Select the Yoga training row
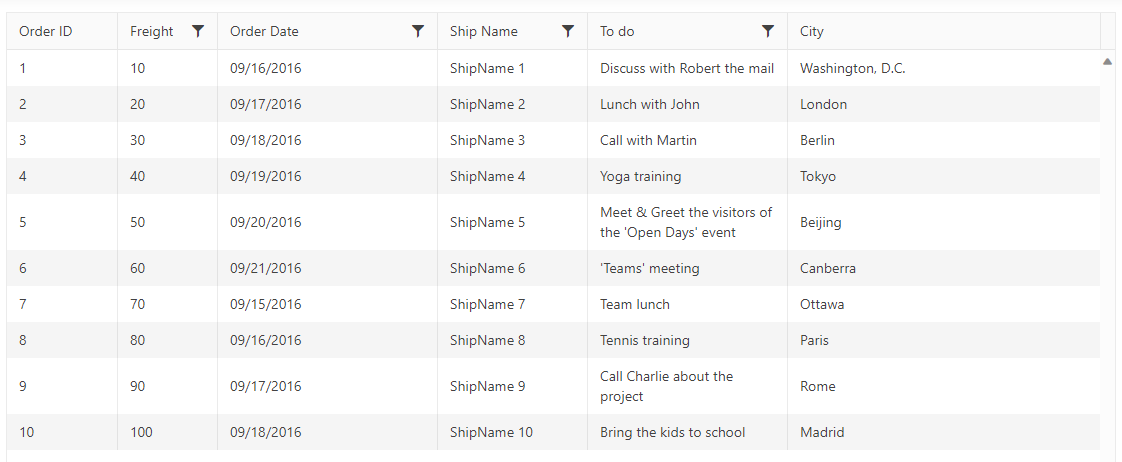The height and width of the screenshot is (462, 1122). pyautogui.click(x=553, y=176)
